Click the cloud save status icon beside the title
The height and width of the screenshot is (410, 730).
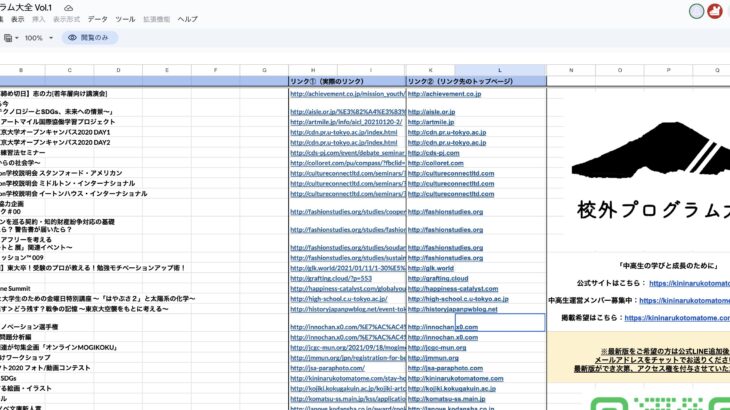point(68,8)
